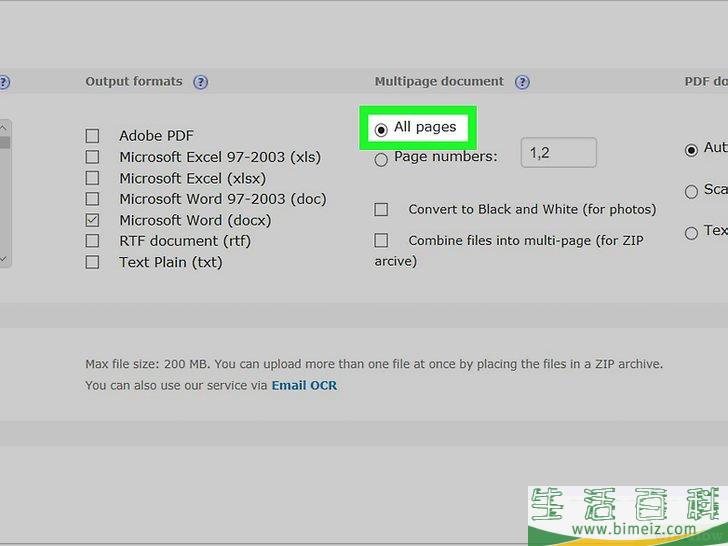This screenshot has height=546, width=728.
Task: Check RTF document (rtf) format
Action: (92, 241)
